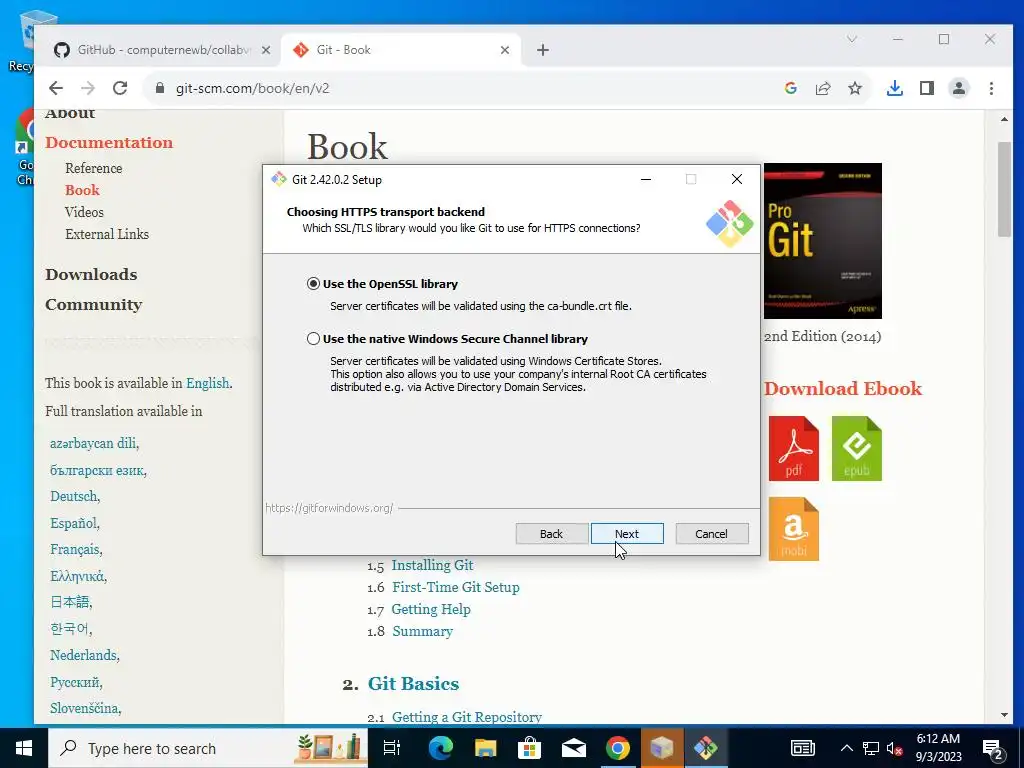This screenshot has height=768, width=1024.
Task: Open Microsoft Store from taskbar
Action: pyautogui.click(x=530, y=748)
